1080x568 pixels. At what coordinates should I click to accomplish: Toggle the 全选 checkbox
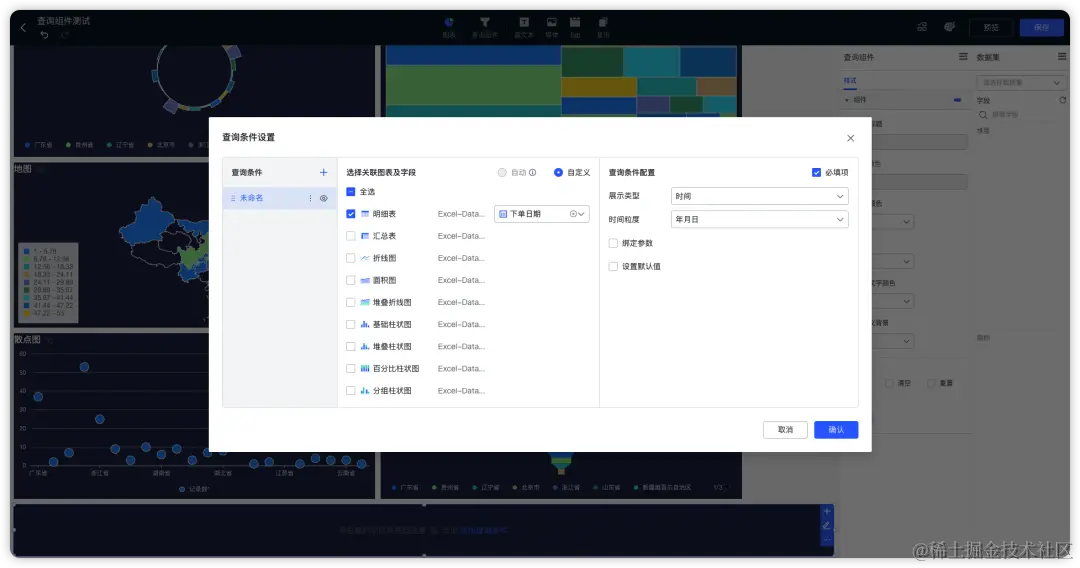pos(351,192)
